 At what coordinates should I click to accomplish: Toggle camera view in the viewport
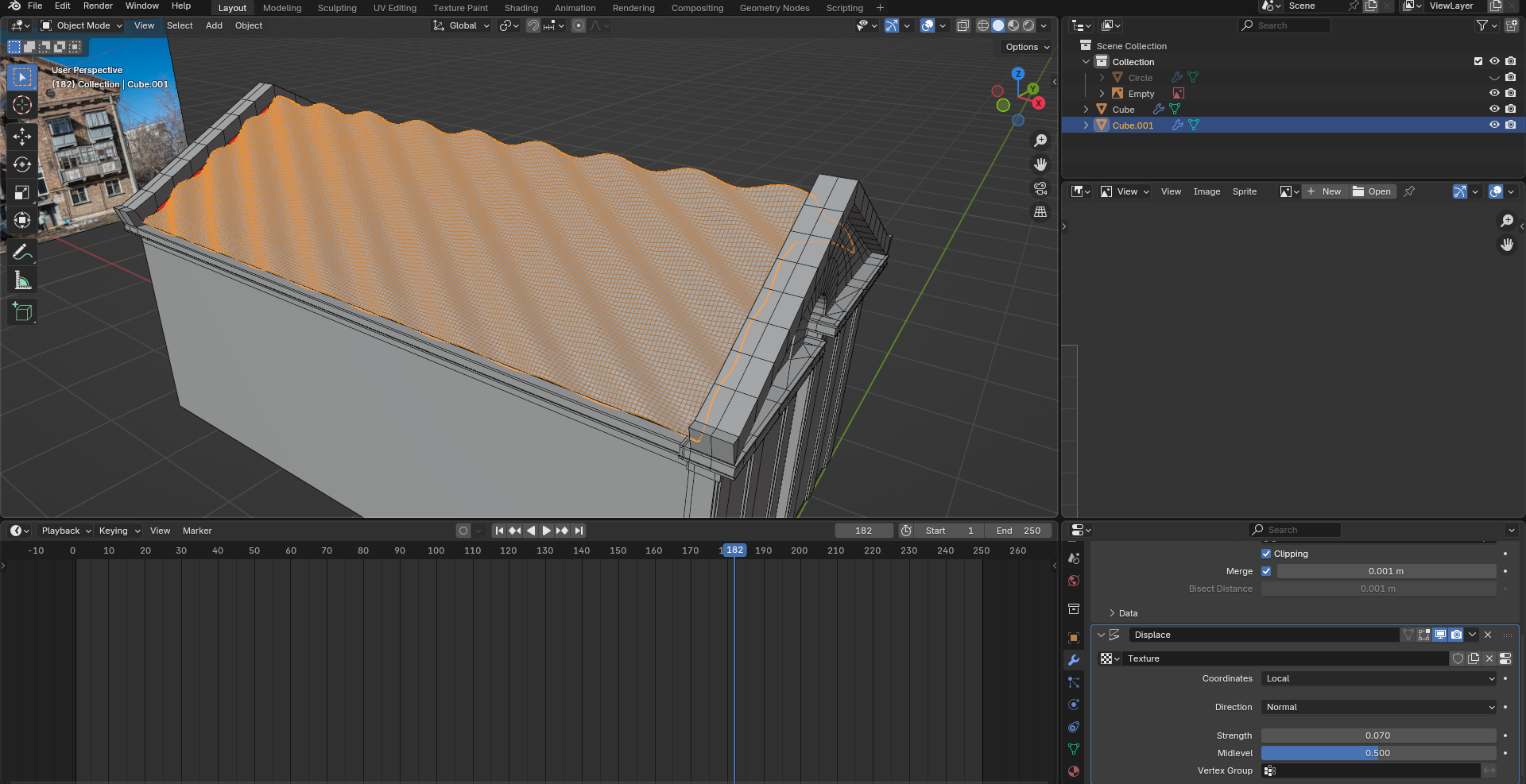[x=1040, y=188]
